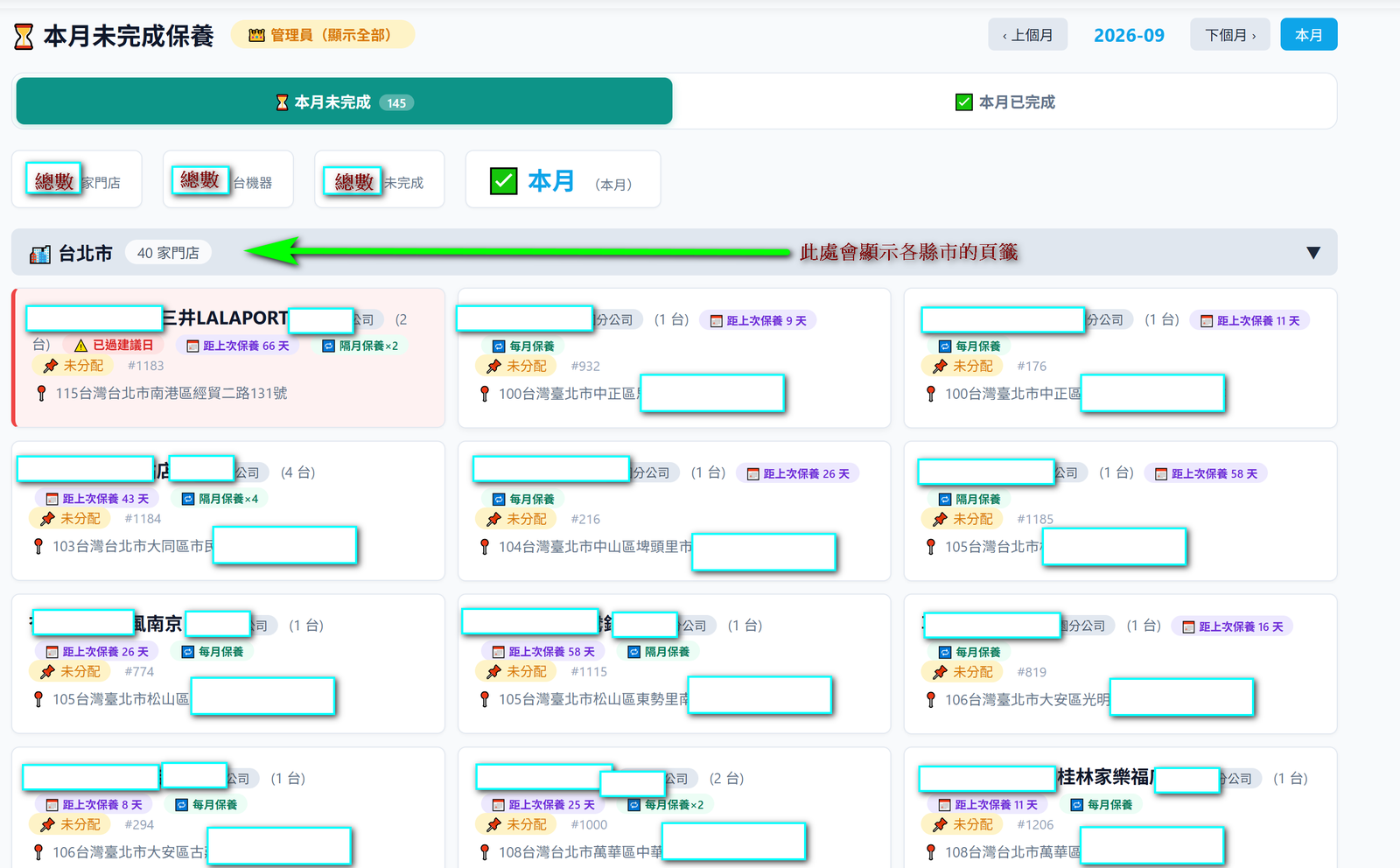The height and width of the screenshot is (868, 1400).
Task: Click the 每月保養×2 badge on card #1000
Action: pos(665,805)
